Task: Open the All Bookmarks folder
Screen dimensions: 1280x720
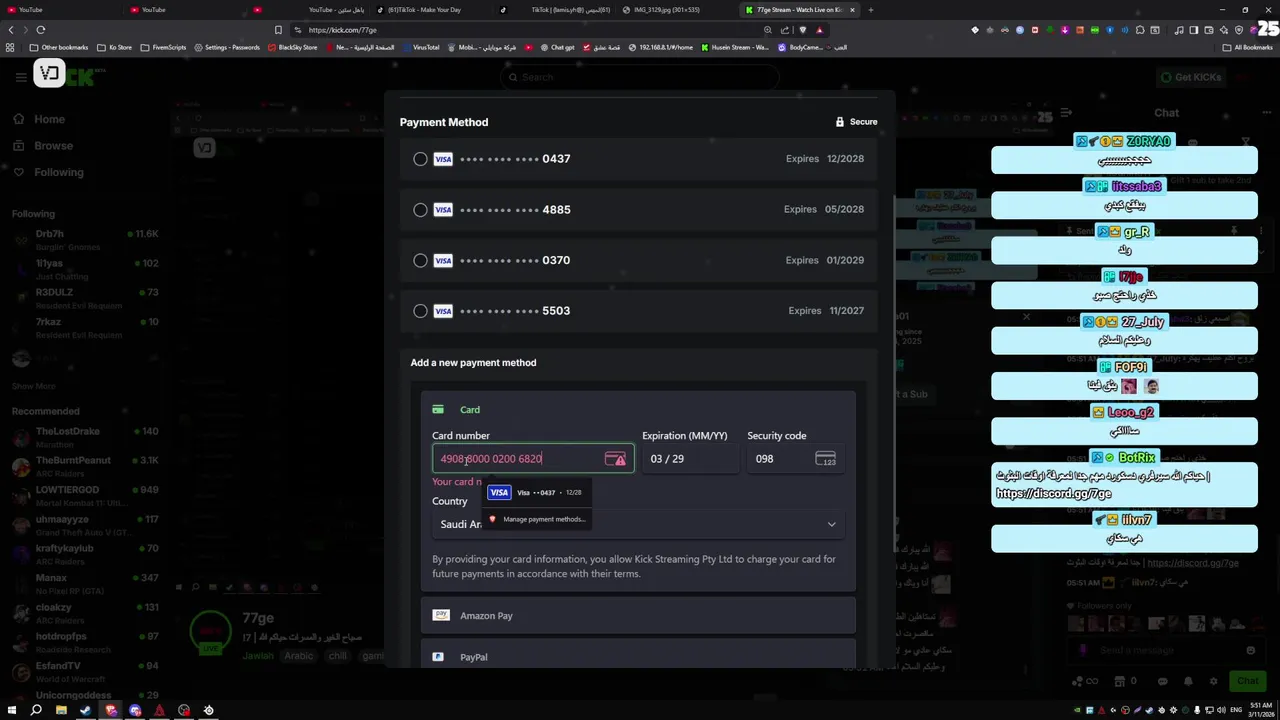Action: click(1248, 47)
